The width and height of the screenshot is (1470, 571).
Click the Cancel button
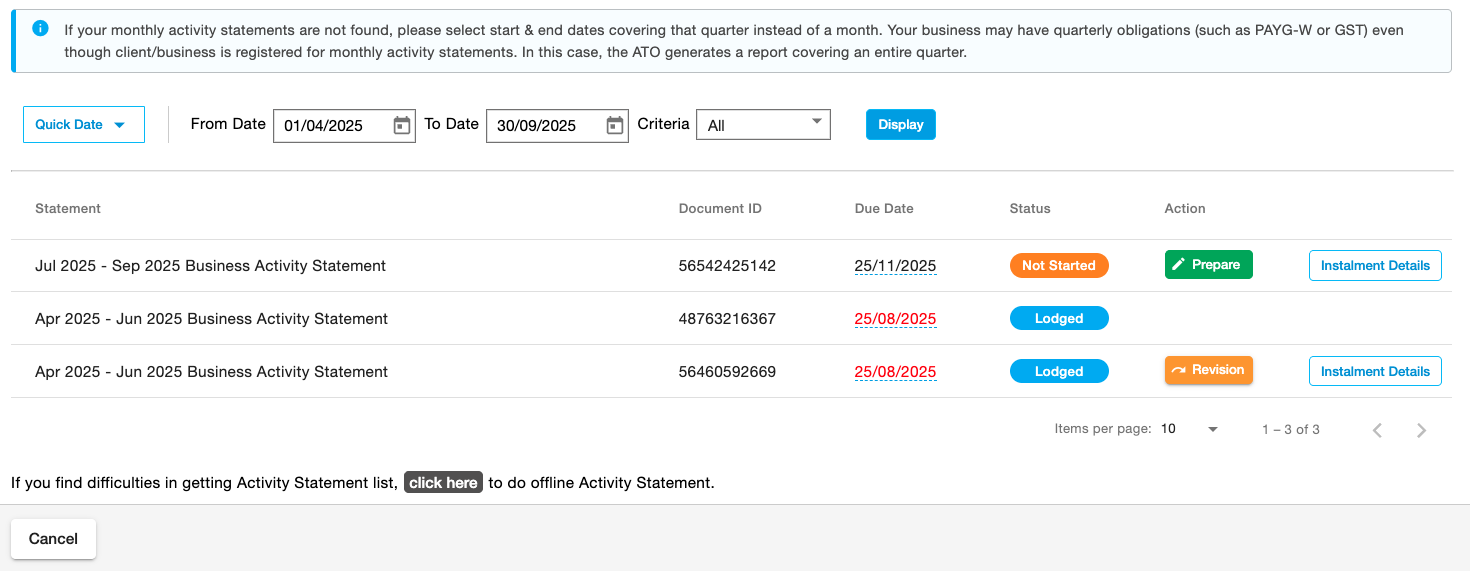pyautogui.click(x=53, y=539)
